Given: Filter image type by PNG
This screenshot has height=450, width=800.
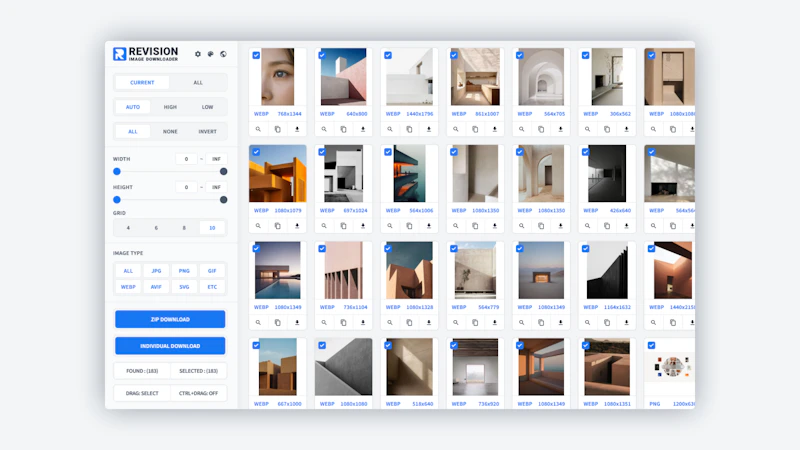Looking at the screenshot, I should pos(184,271).
